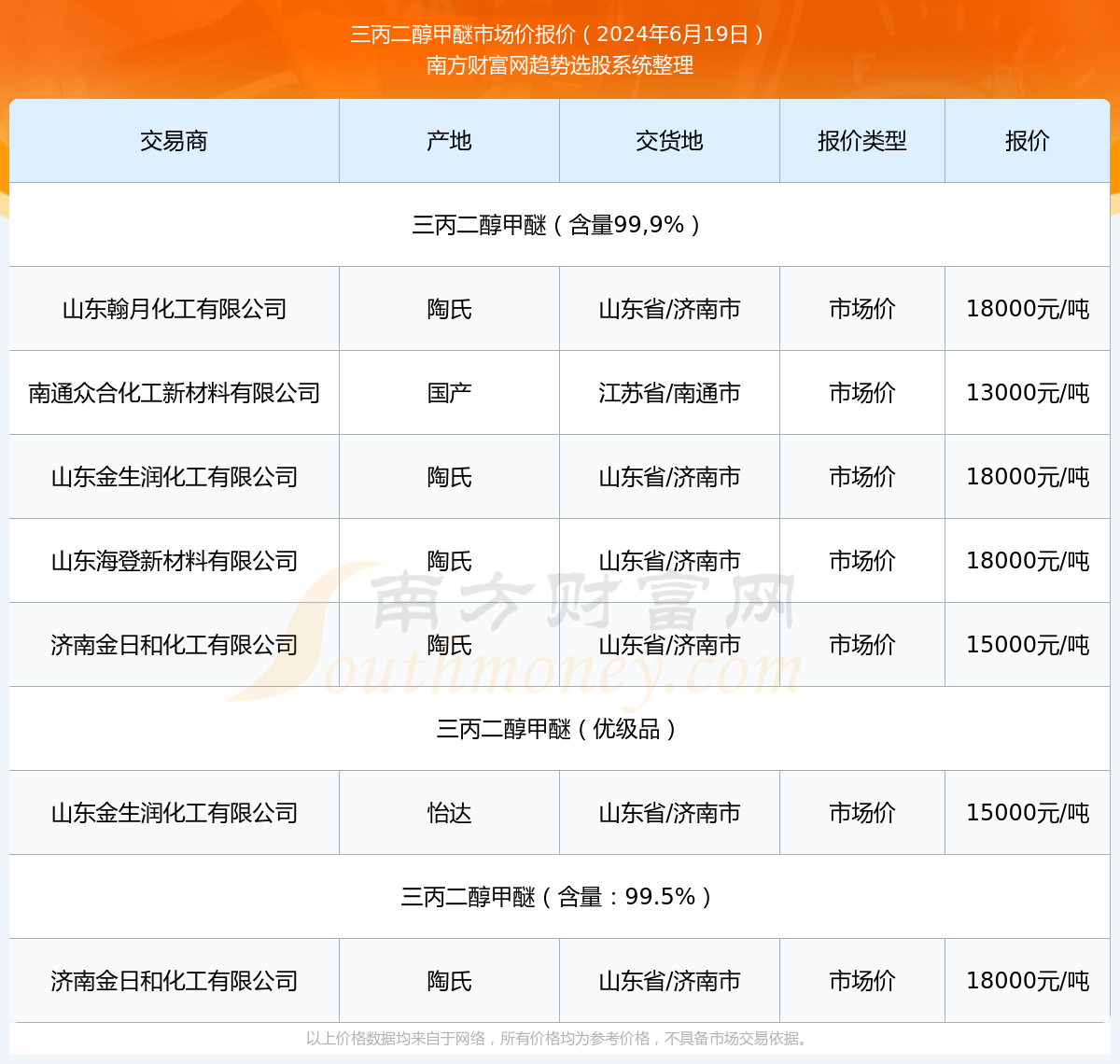
Task: Click 市场价 in the 南通众合化工 row
Action: point(862,393)
